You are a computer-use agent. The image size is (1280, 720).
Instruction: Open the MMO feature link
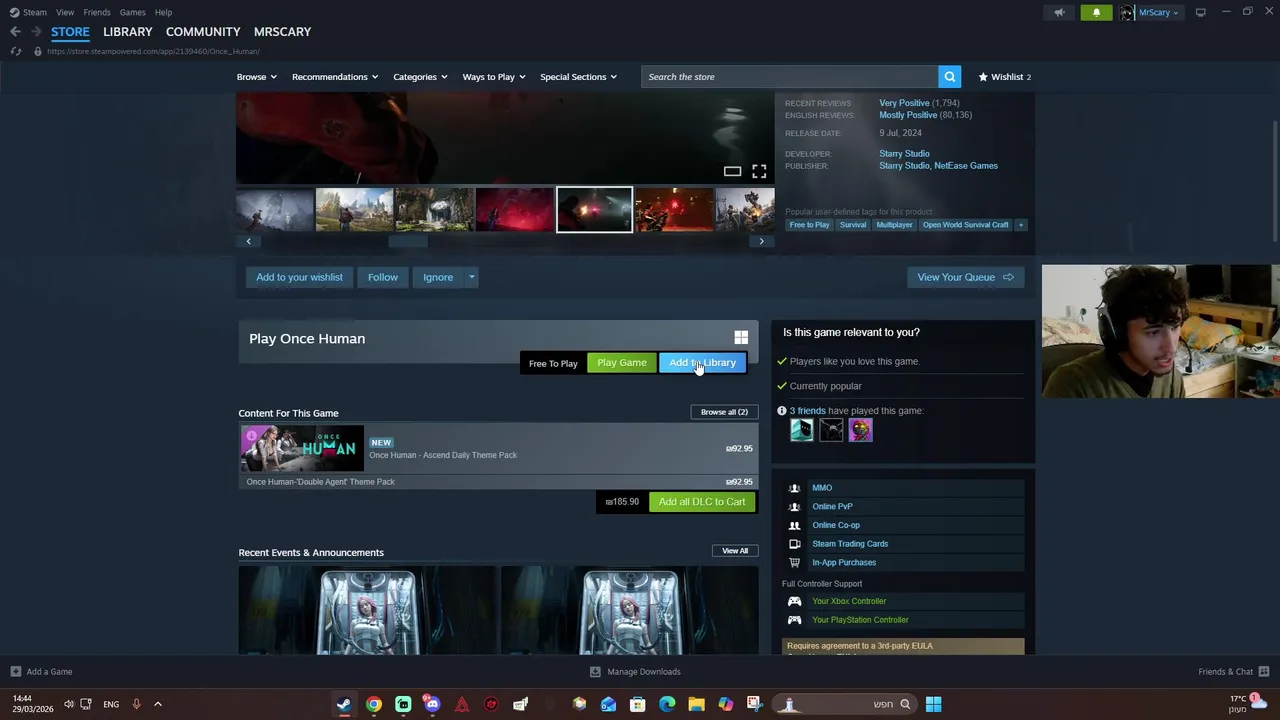tap(822, 488)
